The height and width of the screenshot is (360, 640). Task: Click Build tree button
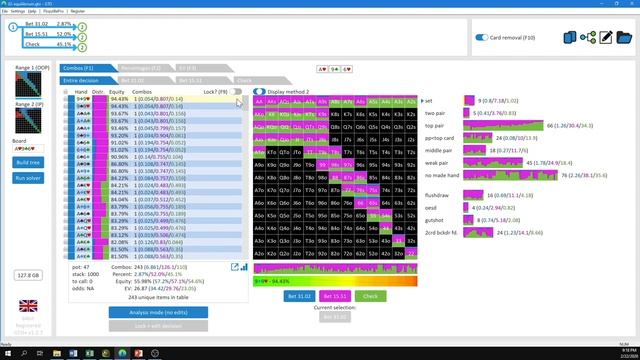(28, 162)
